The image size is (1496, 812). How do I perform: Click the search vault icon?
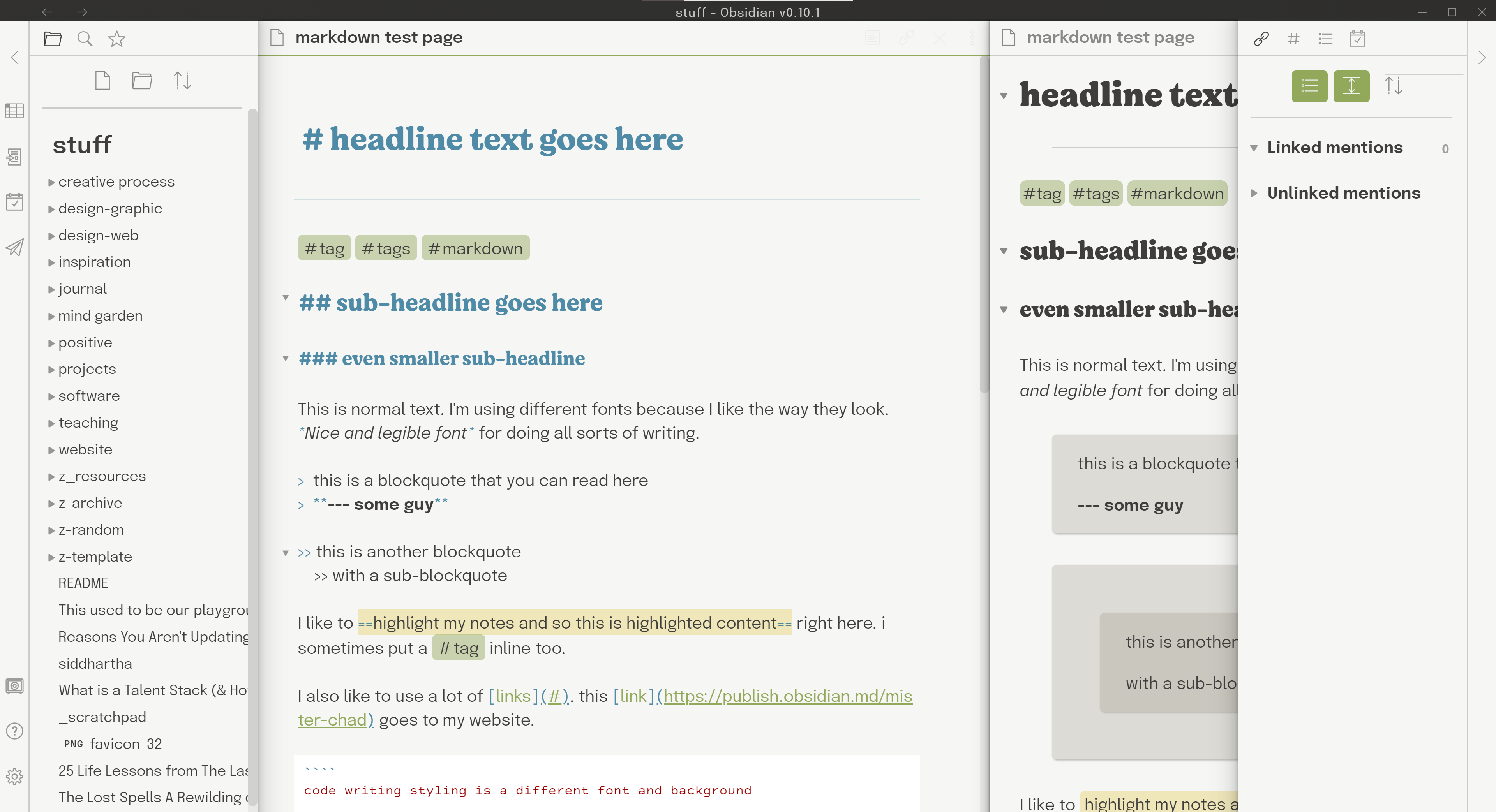[x=84, y=39]
